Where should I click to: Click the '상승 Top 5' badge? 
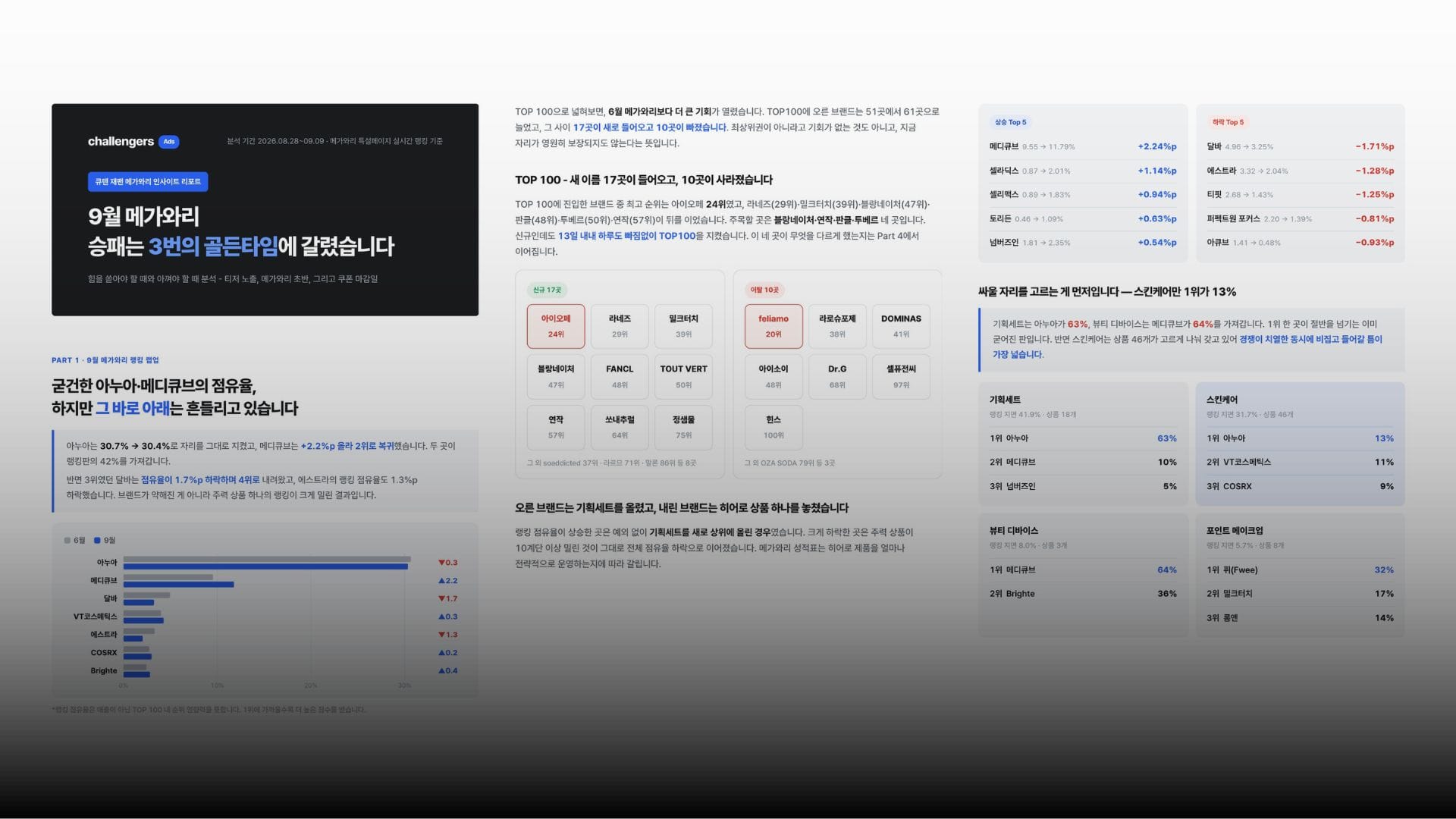(1010, 122)
